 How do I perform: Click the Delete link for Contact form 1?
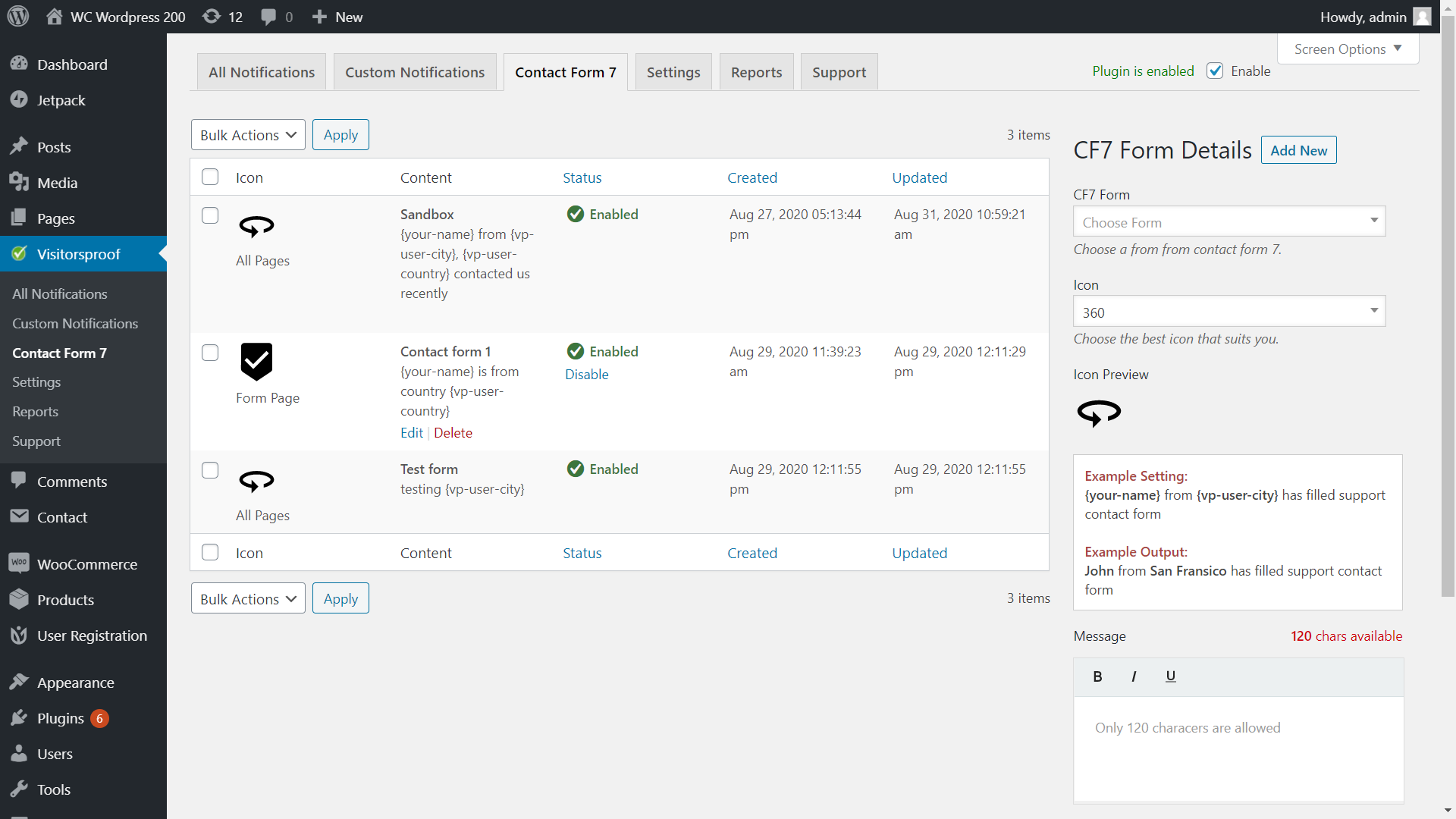453,433
